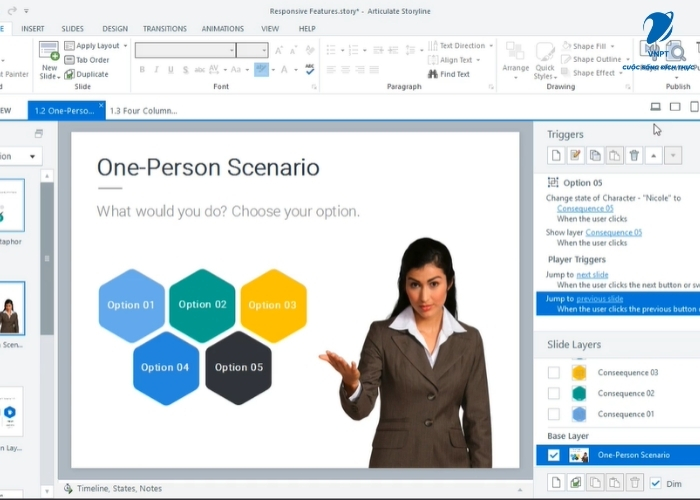Open the Shape Fill dropdown
700x500 pixels.
coord(612,46)
